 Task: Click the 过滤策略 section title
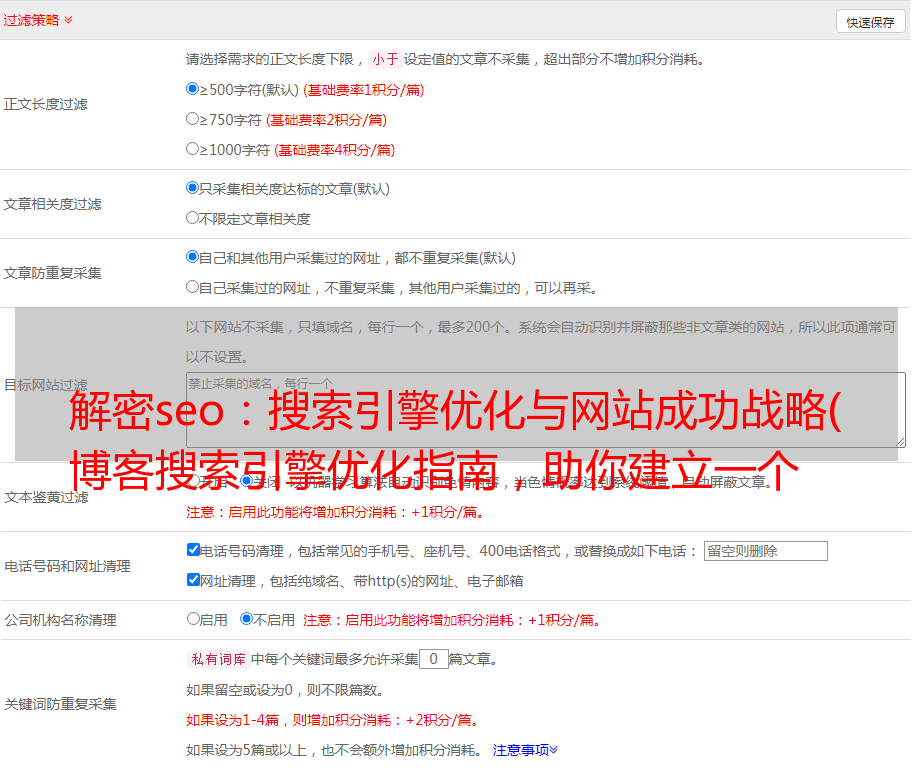pyautogui.click(x=30, y=20)
